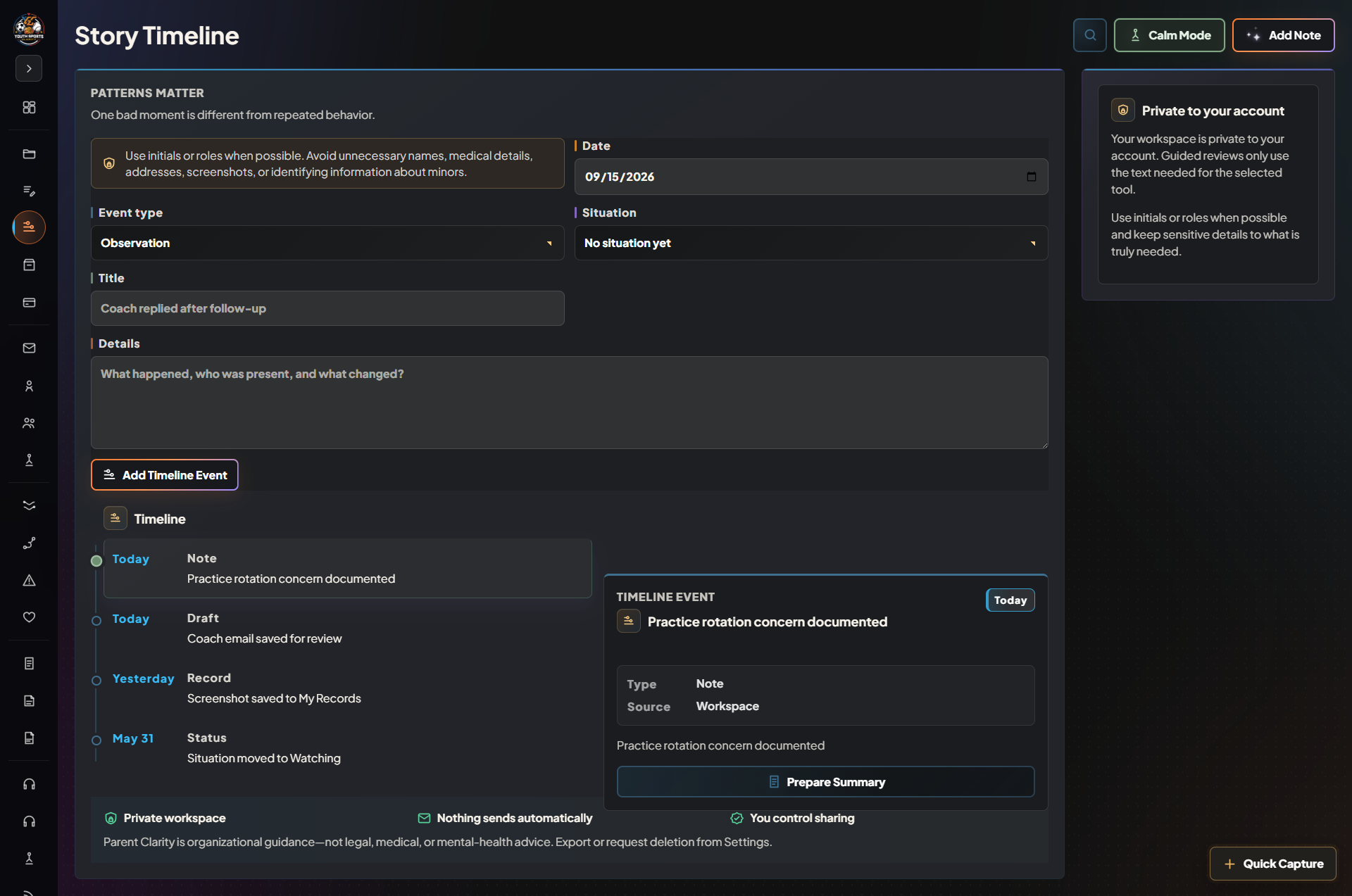Image resolution: width=1352 pixels, height=896 pixels.
Task: Click the Prepare Summary button
Action: coord(825,782)
